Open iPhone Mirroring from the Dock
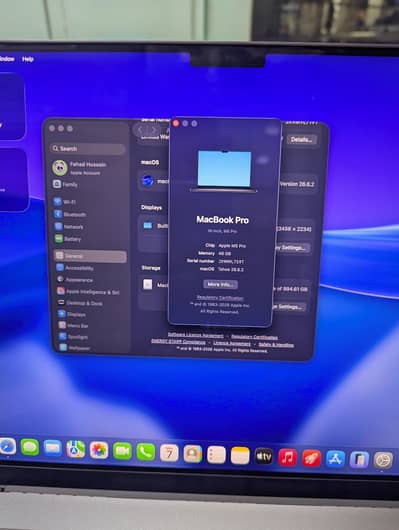 point(359,460)
